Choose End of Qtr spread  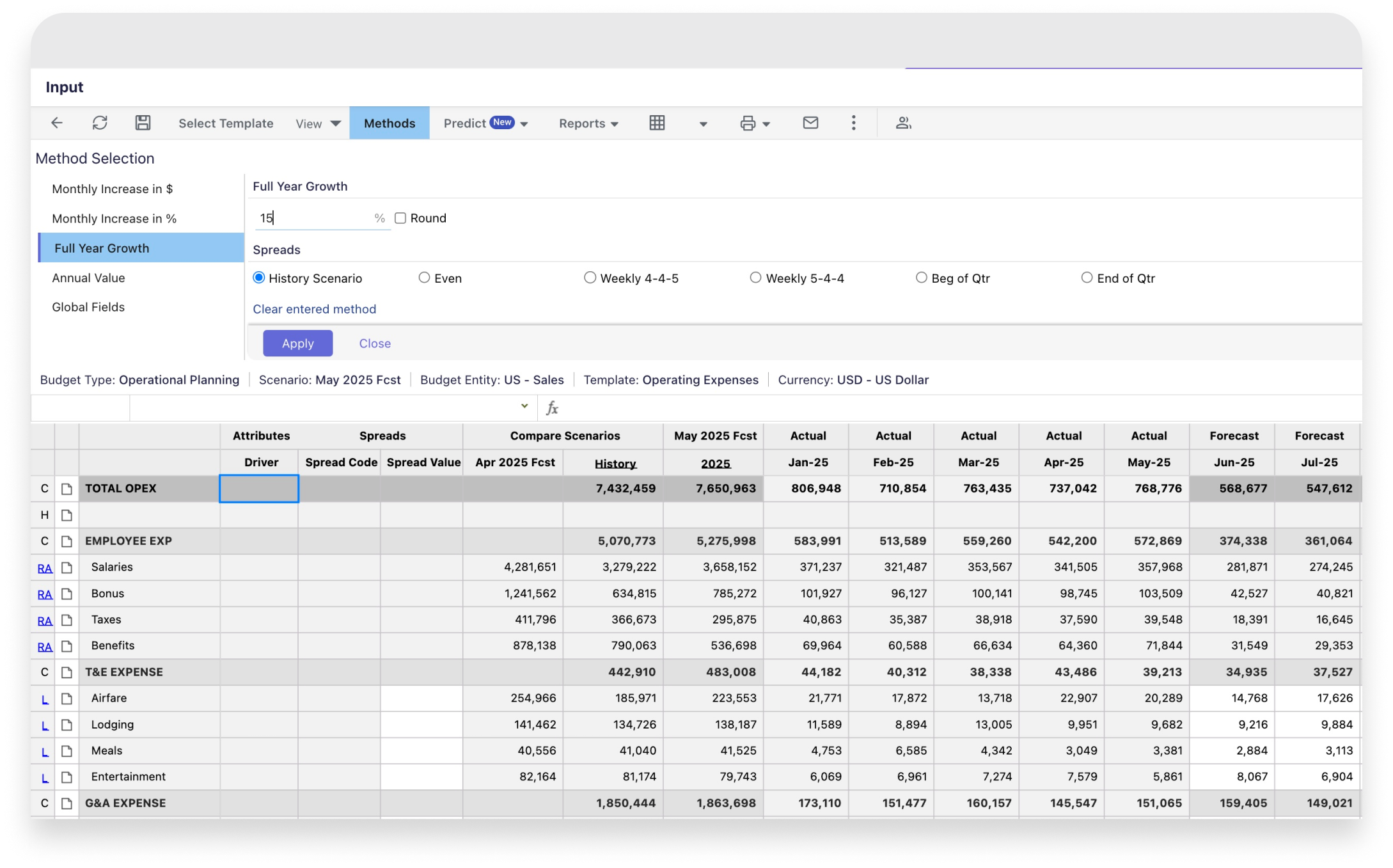[1087, 278]
